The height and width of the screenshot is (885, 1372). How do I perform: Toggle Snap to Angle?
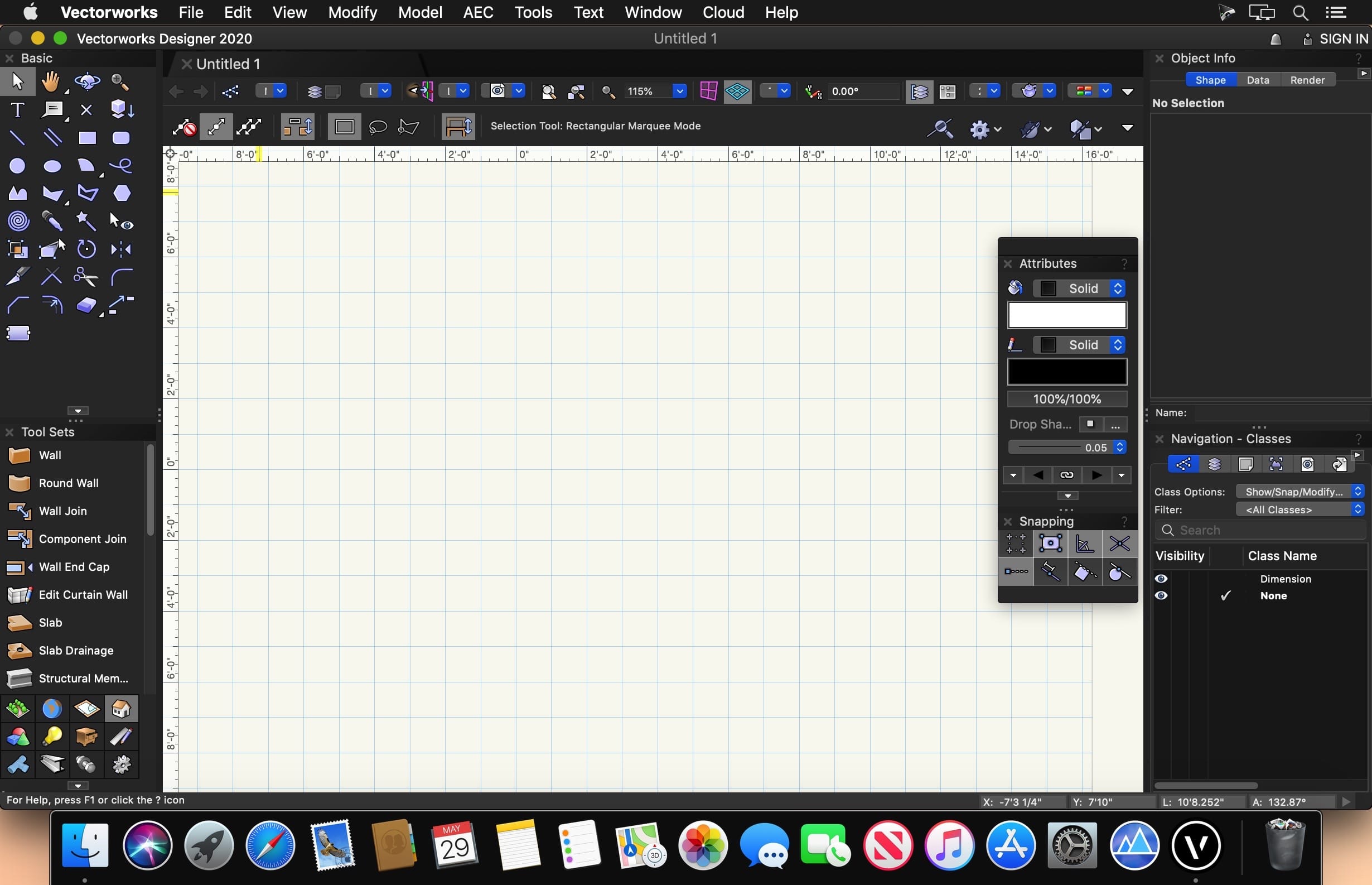[x=1085, y=543]
